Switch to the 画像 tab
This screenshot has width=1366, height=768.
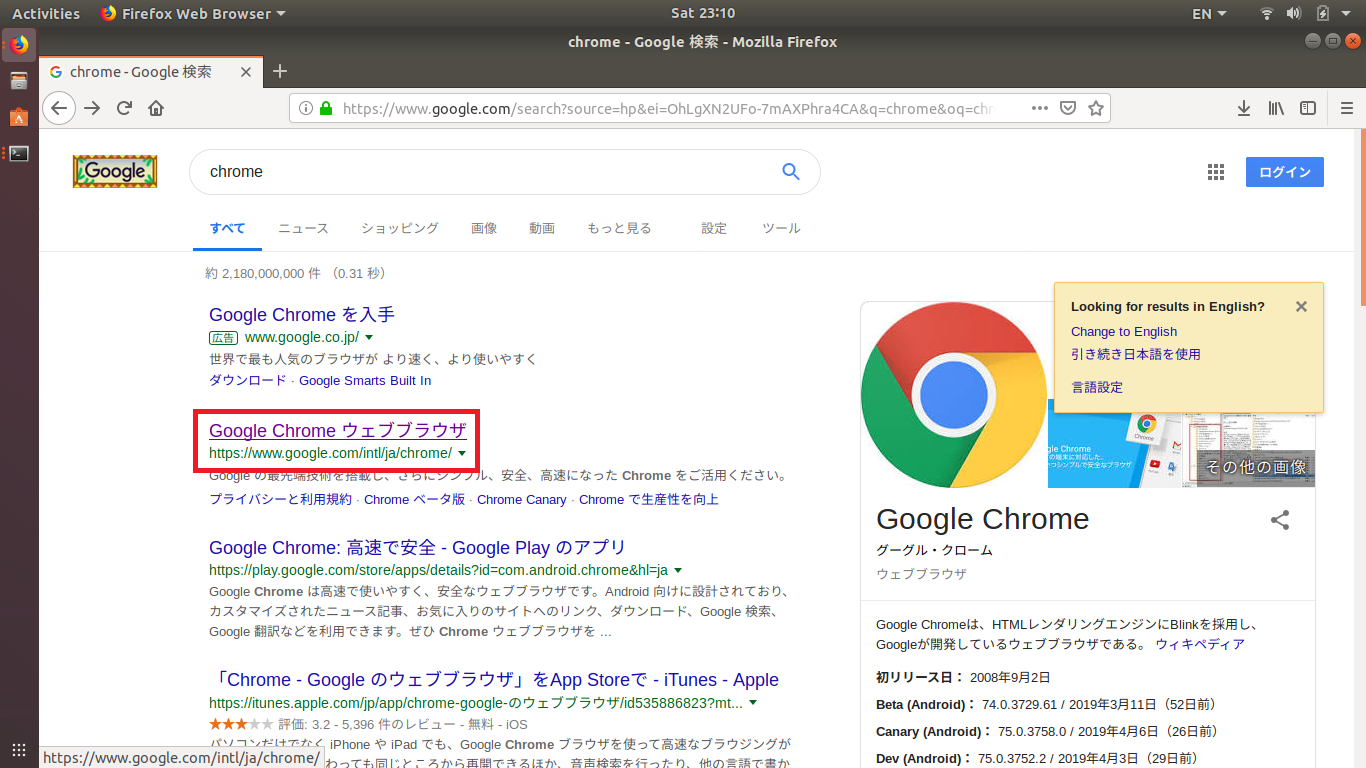pyautogui.click(x=484, y=228)
